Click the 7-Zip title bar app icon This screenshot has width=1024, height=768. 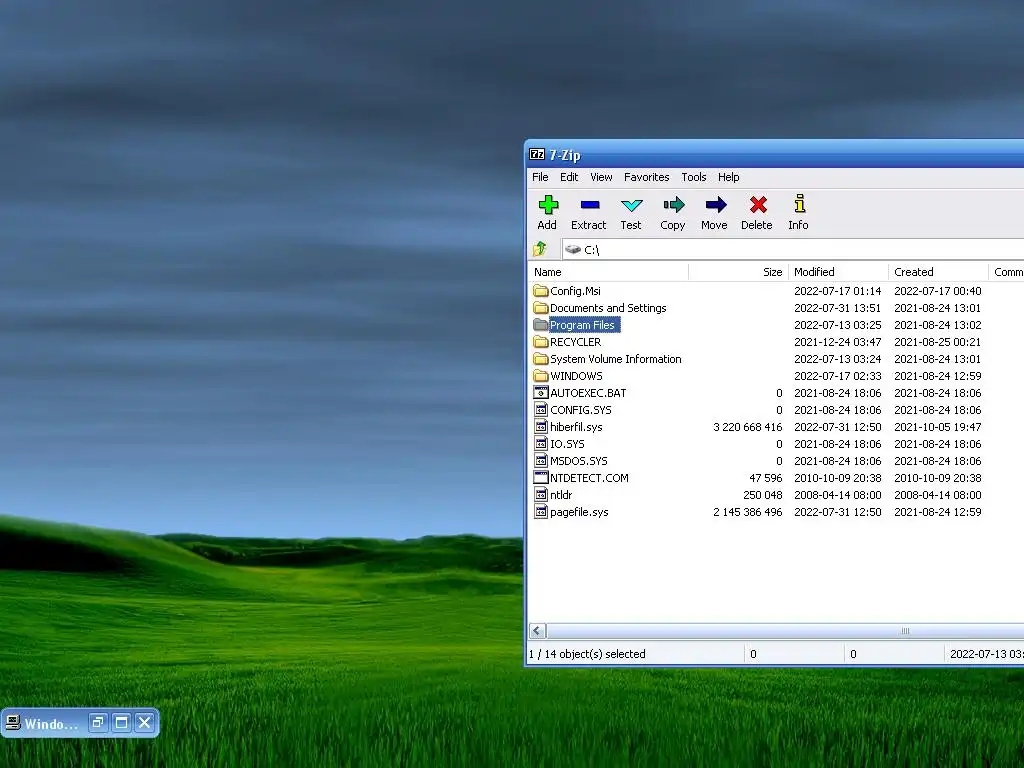click(537, 155)
